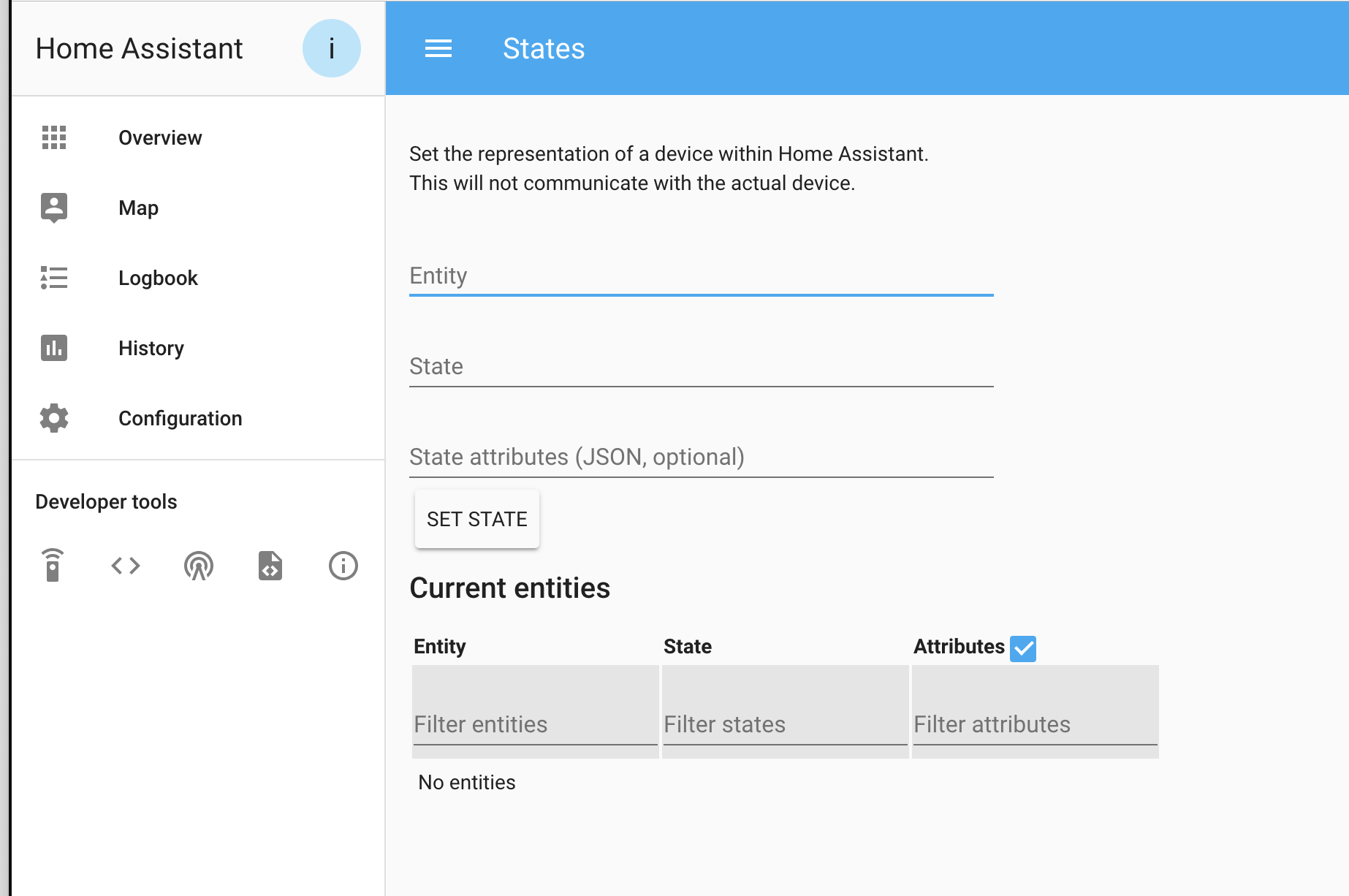
Task: Open the States developer tool
Action: [125, 565]
